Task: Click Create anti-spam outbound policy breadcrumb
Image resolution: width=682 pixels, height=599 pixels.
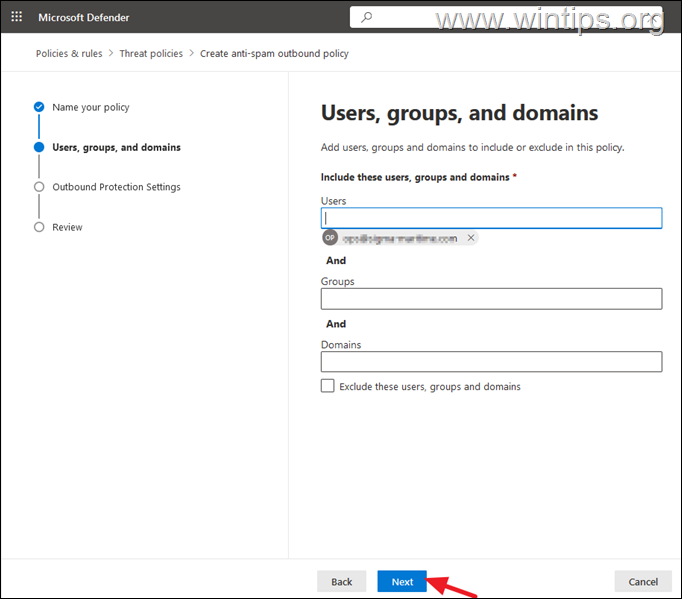Action: pyautogui.click(x=274, y=54)
